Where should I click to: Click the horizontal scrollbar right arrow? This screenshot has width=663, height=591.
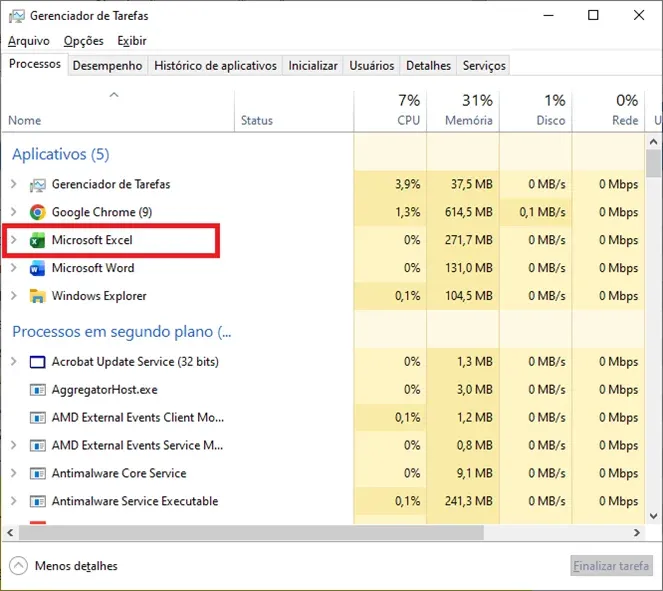(637, 533)
